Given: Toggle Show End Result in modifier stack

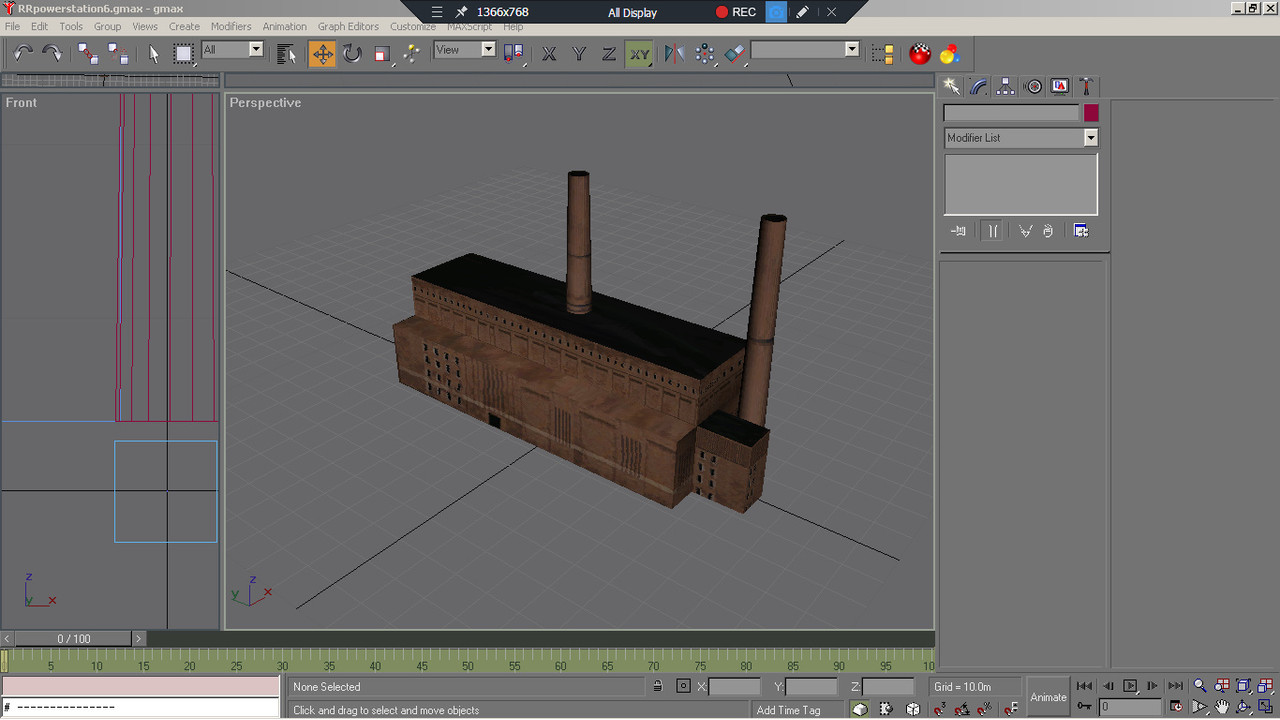Looking at the screenshot, I should pos(992,231).
